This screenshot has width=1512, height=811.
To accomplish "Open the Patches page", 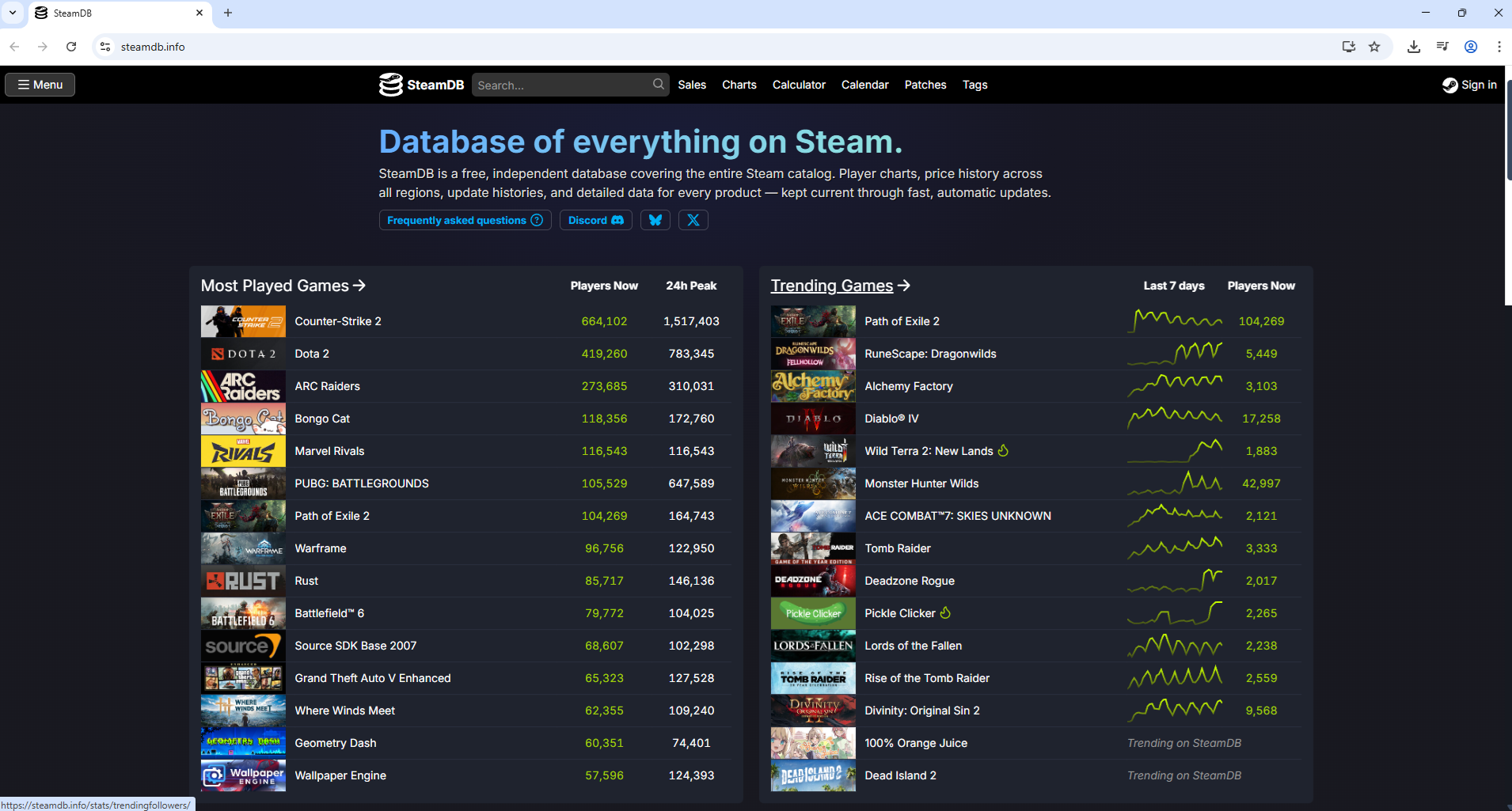I will pos(925,85).
